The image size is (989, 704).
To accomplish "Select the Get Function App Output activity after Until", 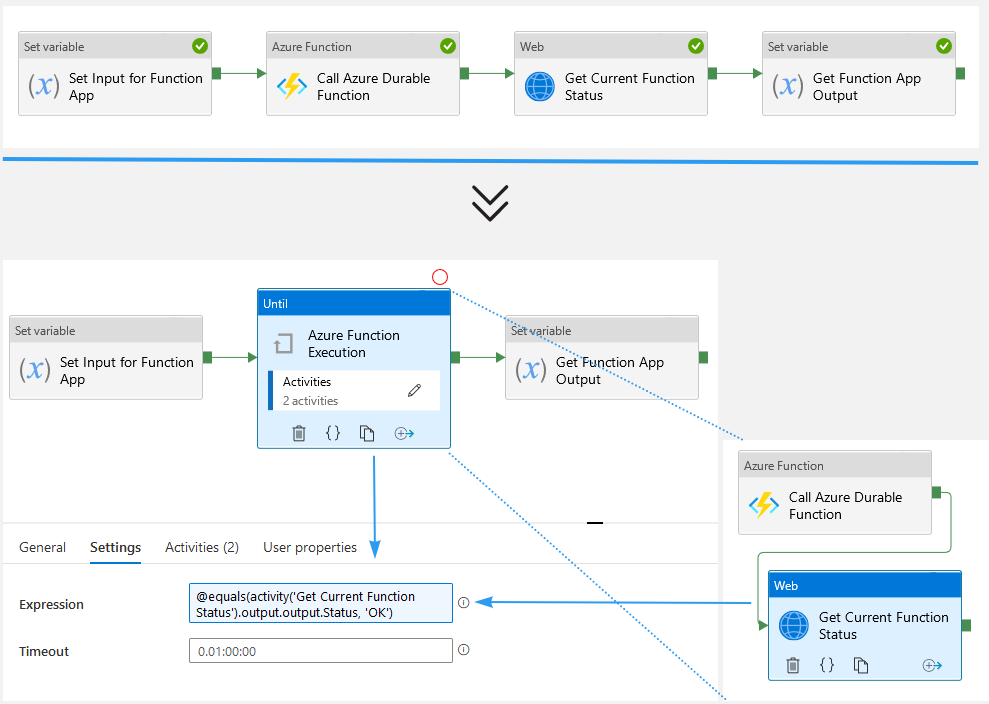I will point(602,358).
